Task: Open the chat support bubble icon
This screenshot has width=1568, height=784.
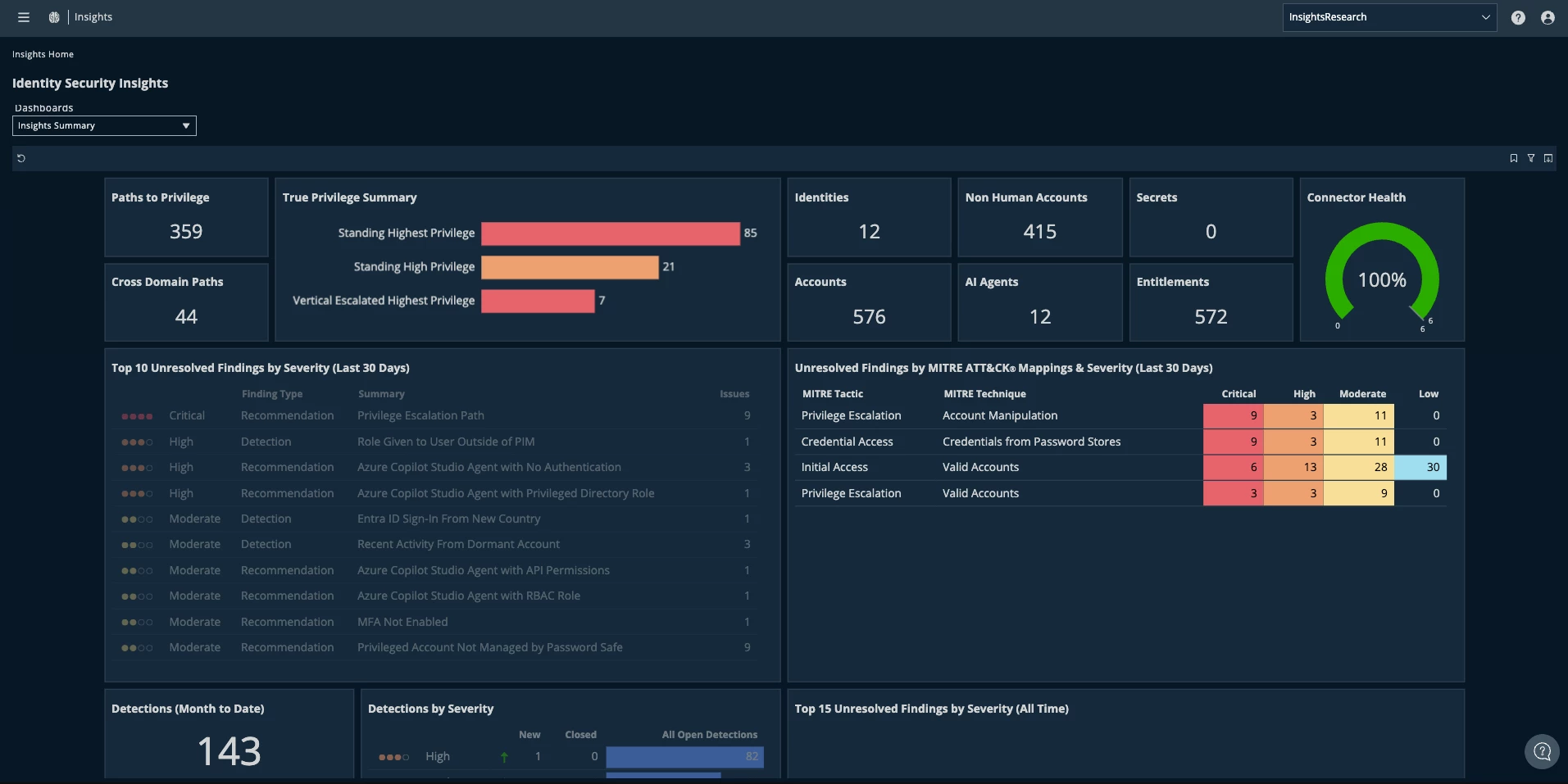Action: (x=1542, y=751)
